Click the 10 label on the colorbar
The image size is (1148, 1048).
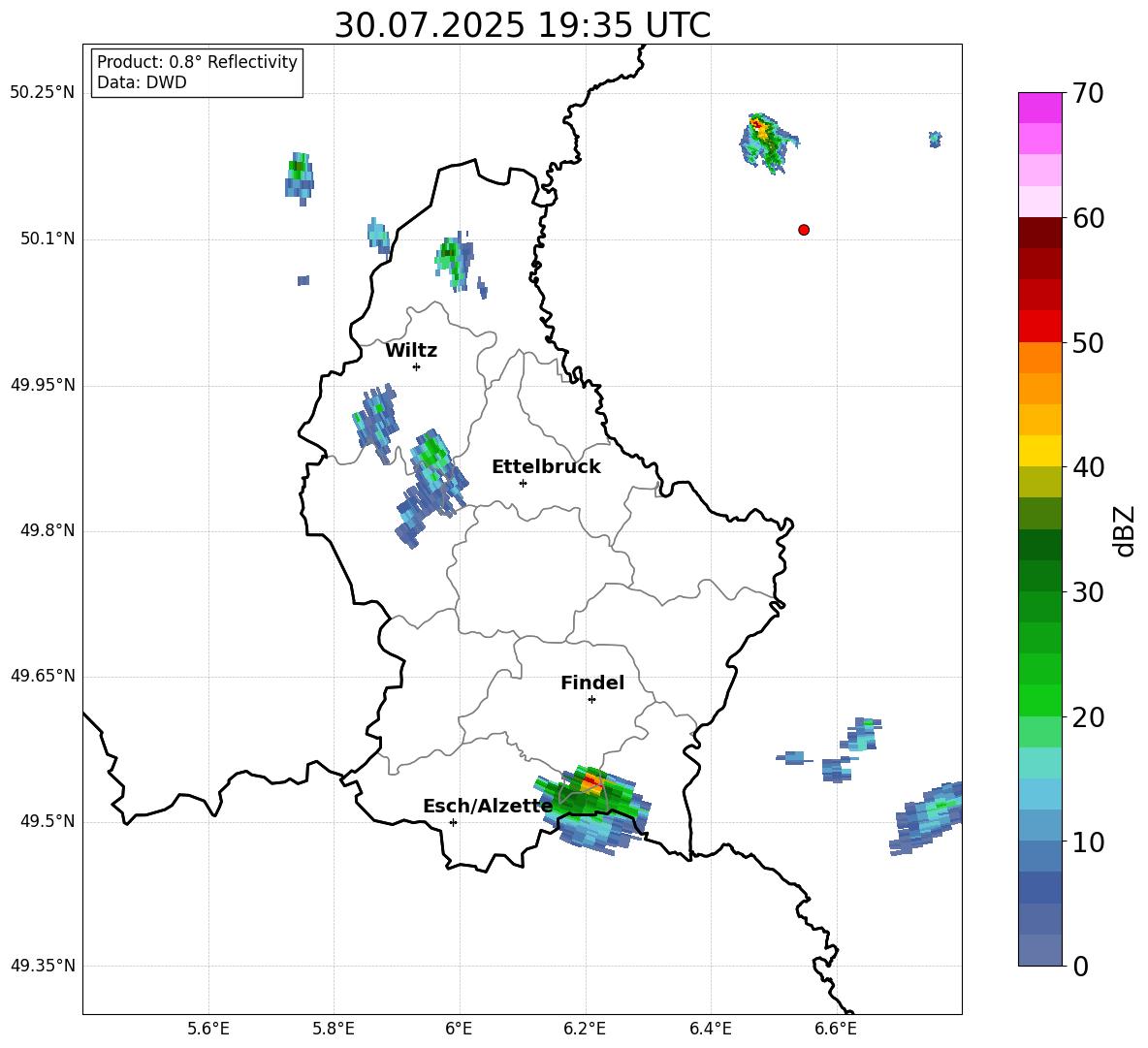[x=1088, y=842]
